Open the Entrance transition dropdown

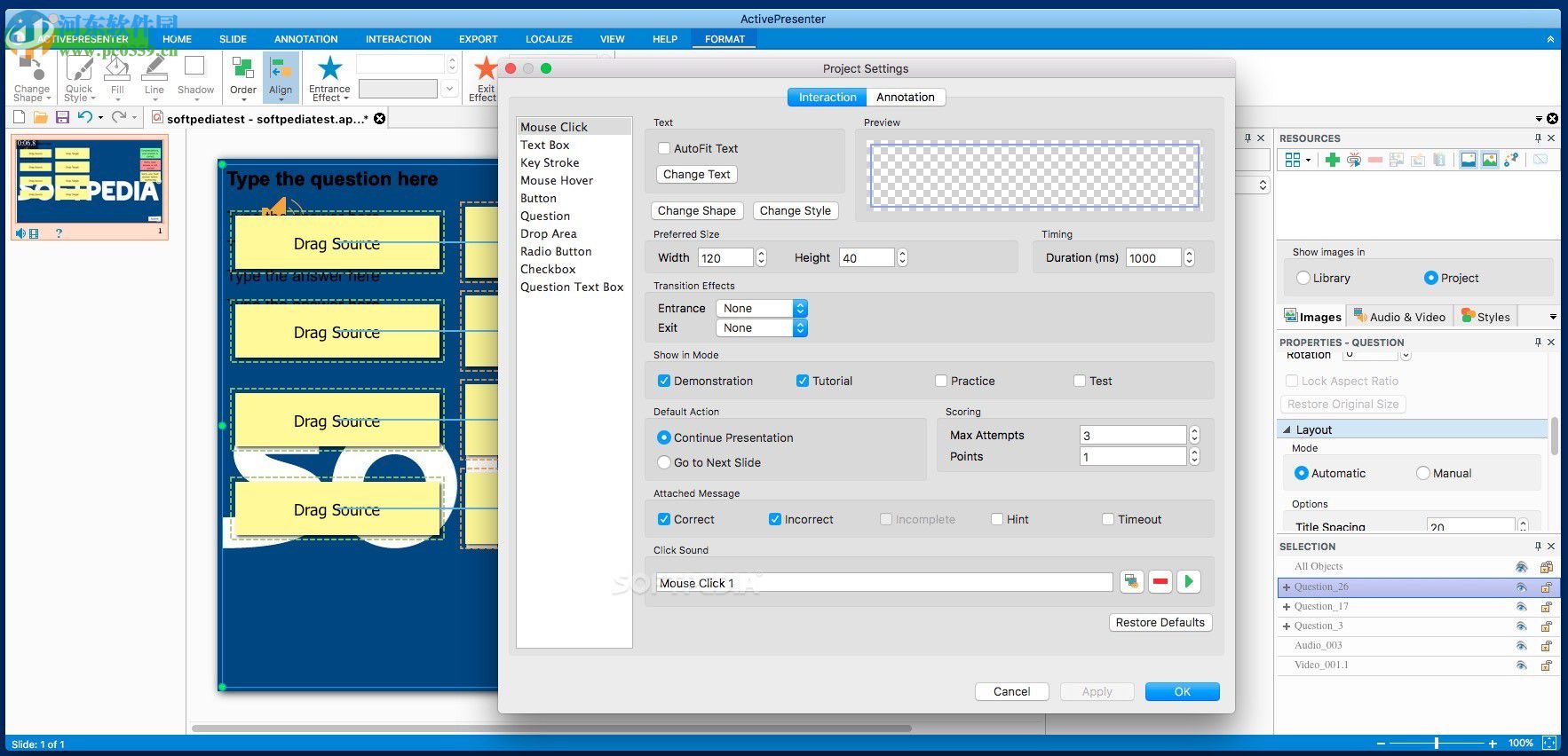[x=761, y=308]
